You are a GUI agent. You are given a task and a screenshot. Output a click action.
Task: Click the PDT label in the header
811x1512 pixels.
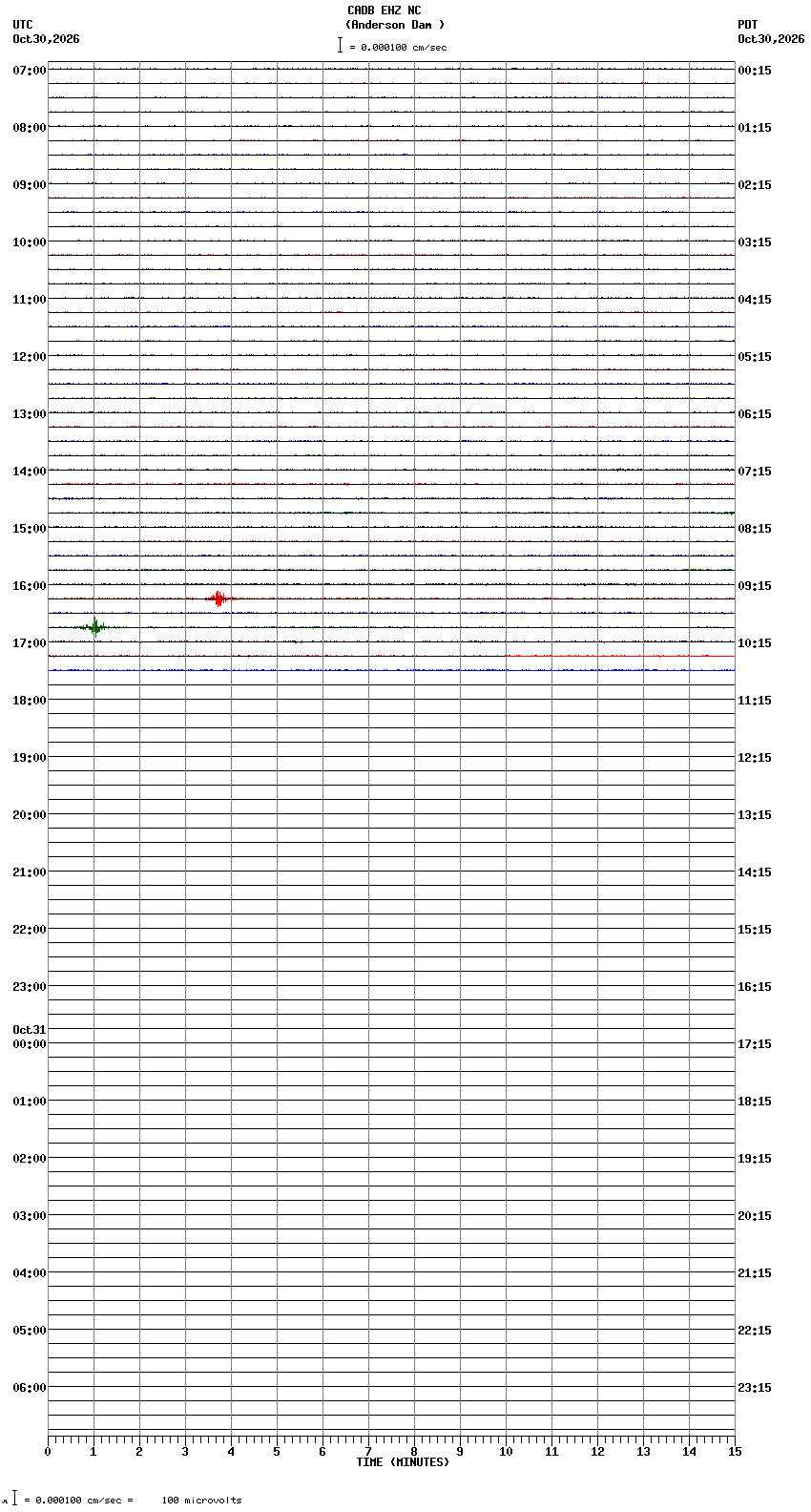pyautogui.click(x=747, y=25)
